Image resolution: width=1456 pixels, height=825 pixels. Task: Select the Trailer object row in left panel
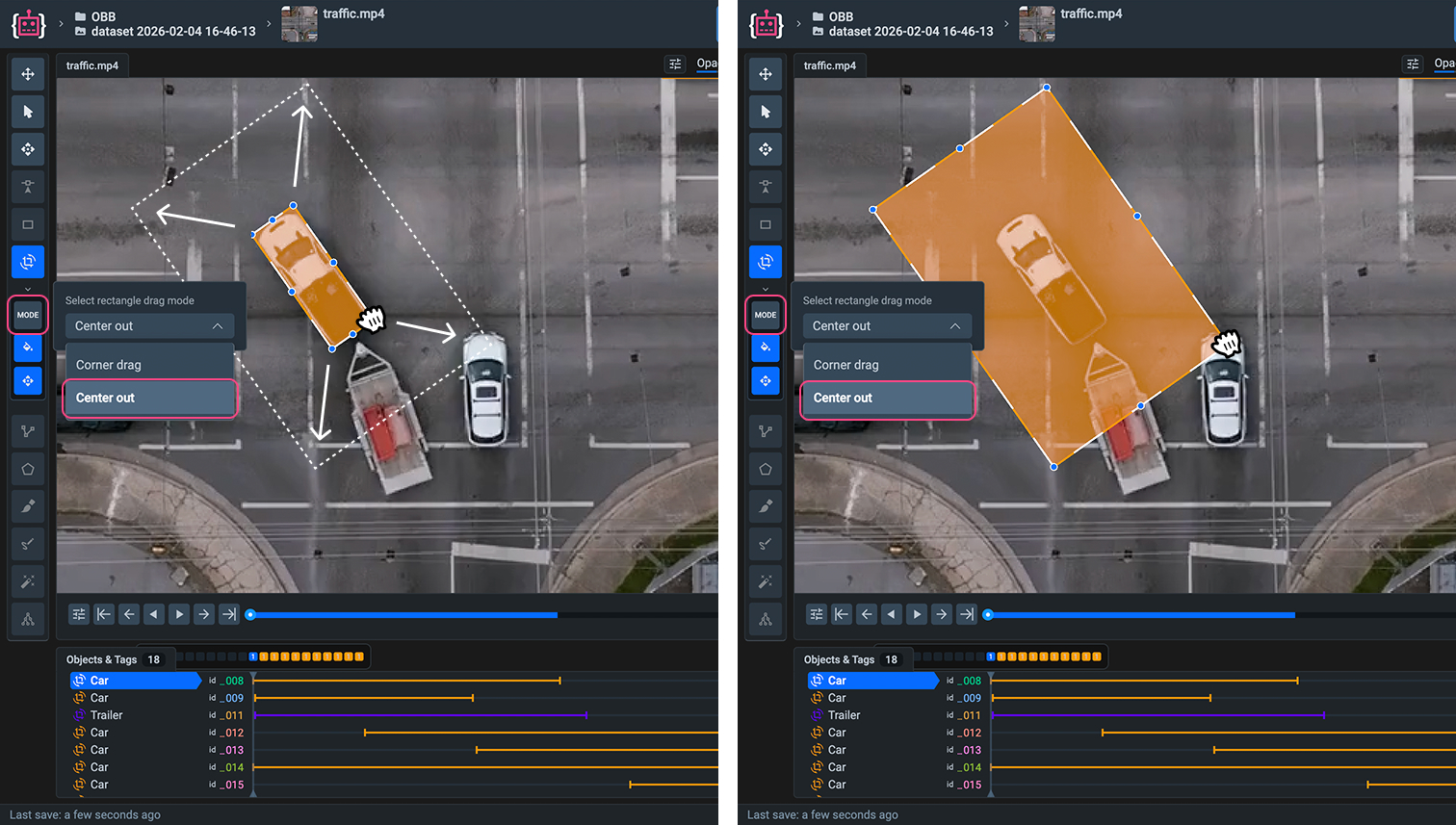(x=135, y=715)
